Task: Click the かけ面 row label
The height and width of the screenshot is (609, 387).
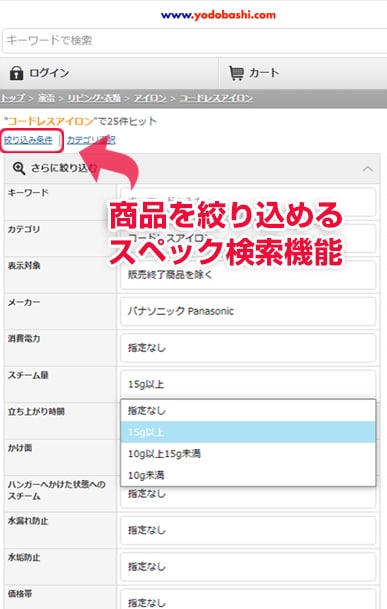Action: click(20, 448)
